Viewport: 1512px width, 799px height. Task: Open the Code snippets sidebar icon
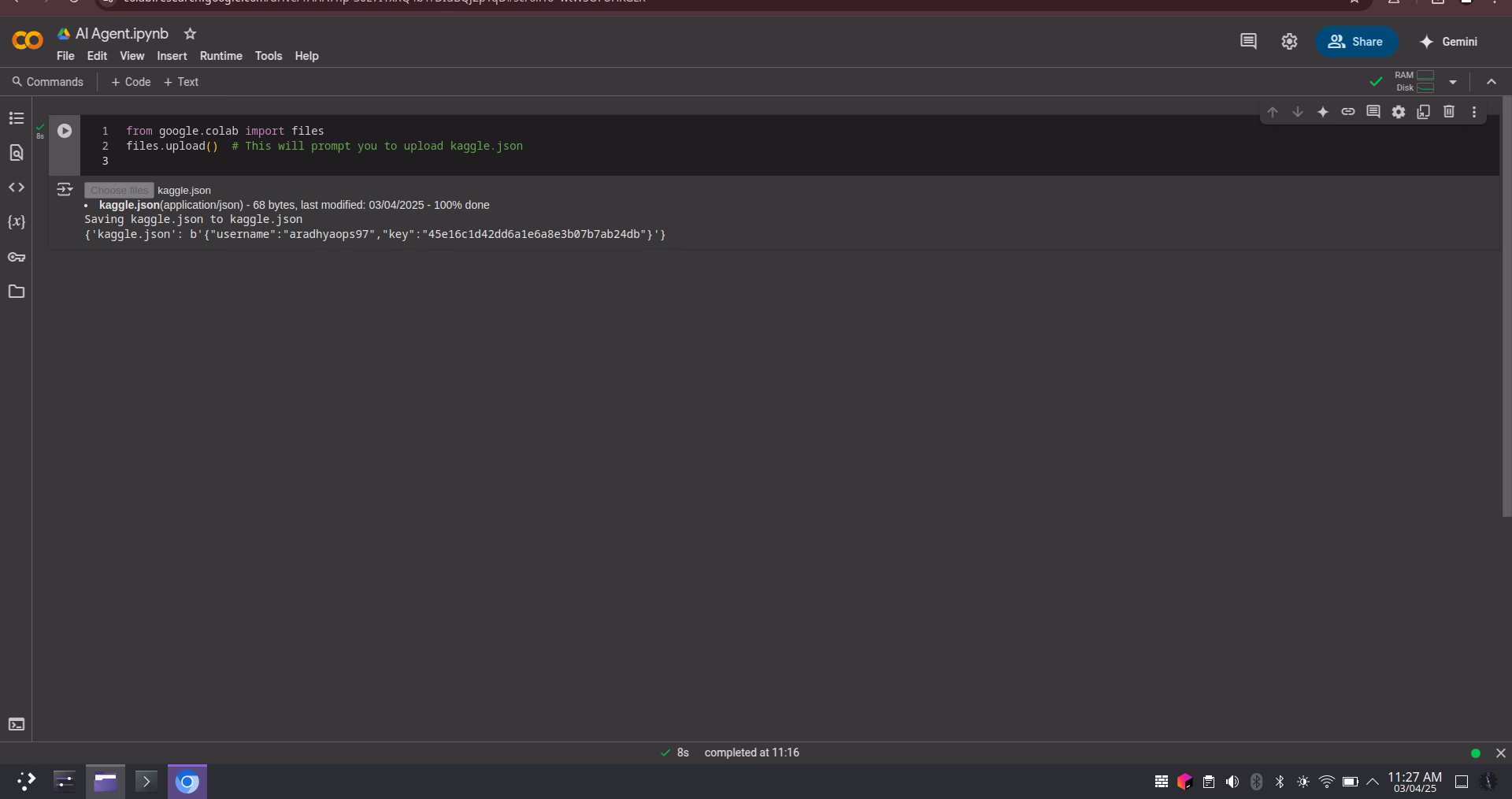(x=17, y=188)
